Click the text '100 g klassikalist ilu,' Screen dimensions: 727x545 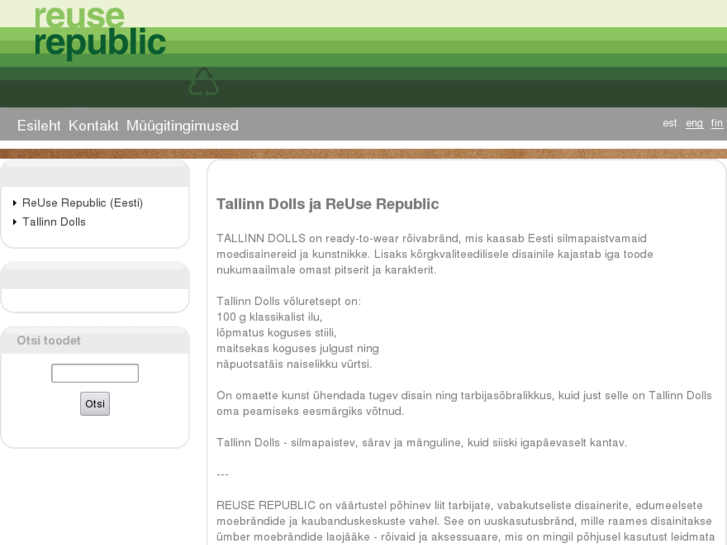click(269, 317)
